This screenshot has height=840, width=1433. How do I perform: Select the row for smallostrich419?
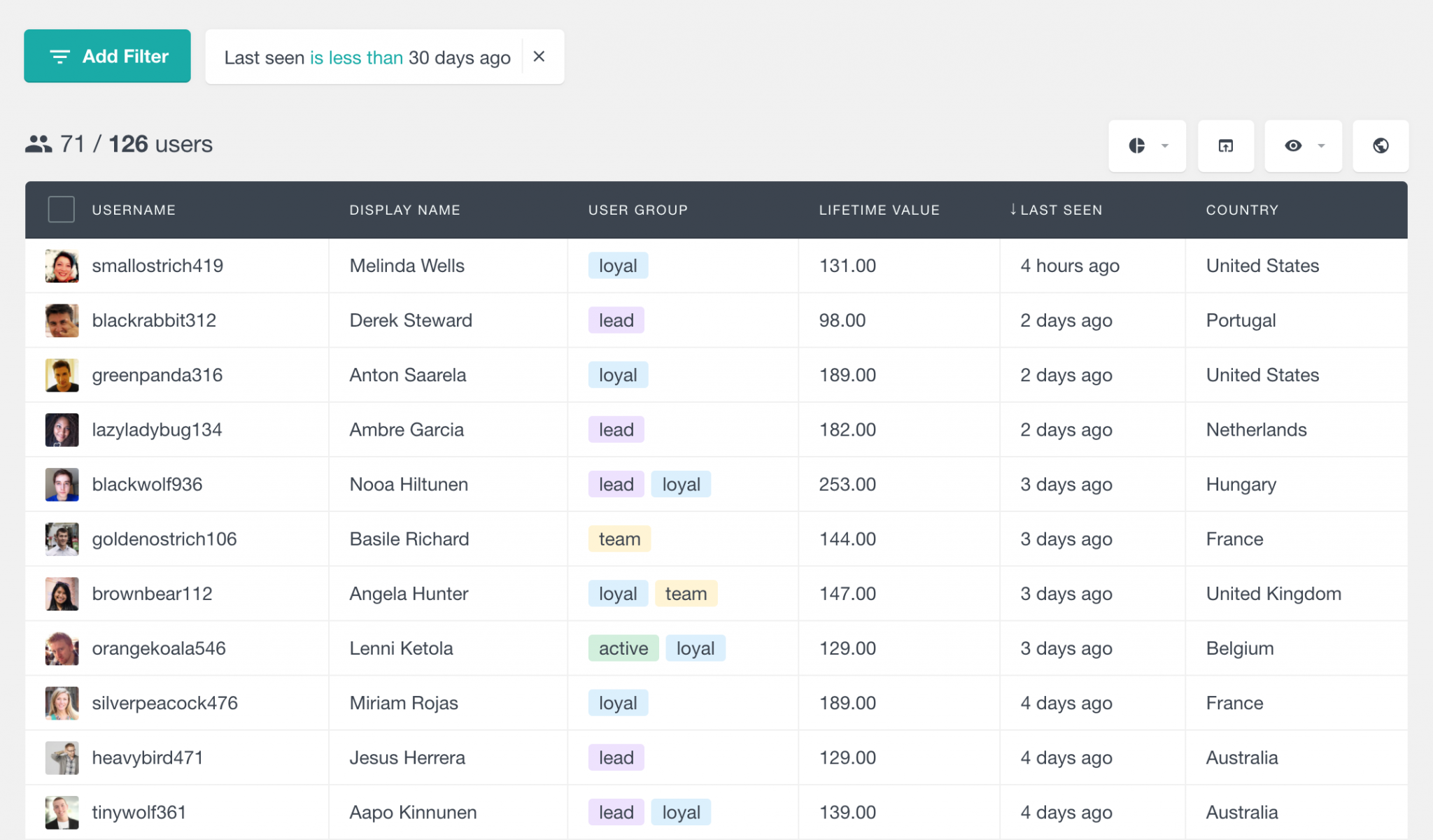pyautogui.click(x=62, y=266)
